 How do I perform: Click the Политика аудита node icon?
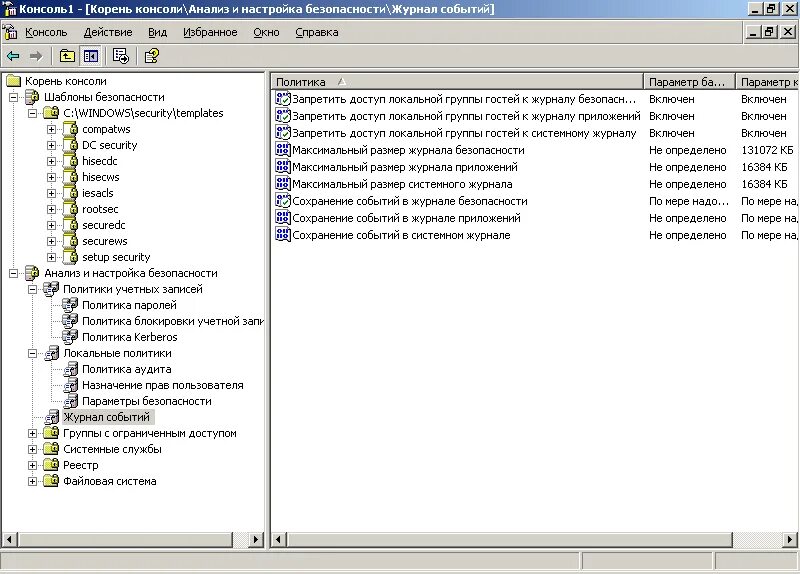tap(70, 369)
